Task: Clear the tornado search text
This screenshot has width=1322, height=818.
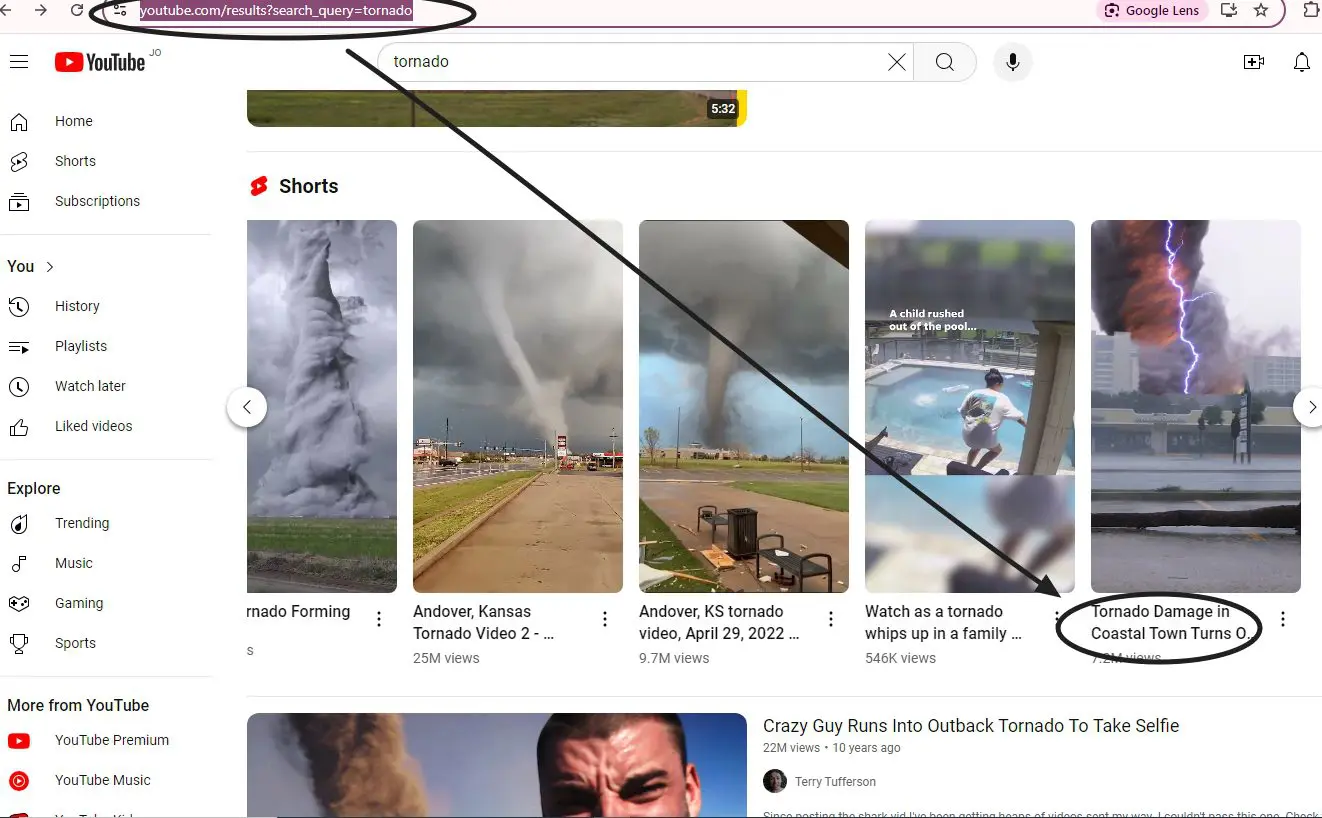Action: coord(897,62)
